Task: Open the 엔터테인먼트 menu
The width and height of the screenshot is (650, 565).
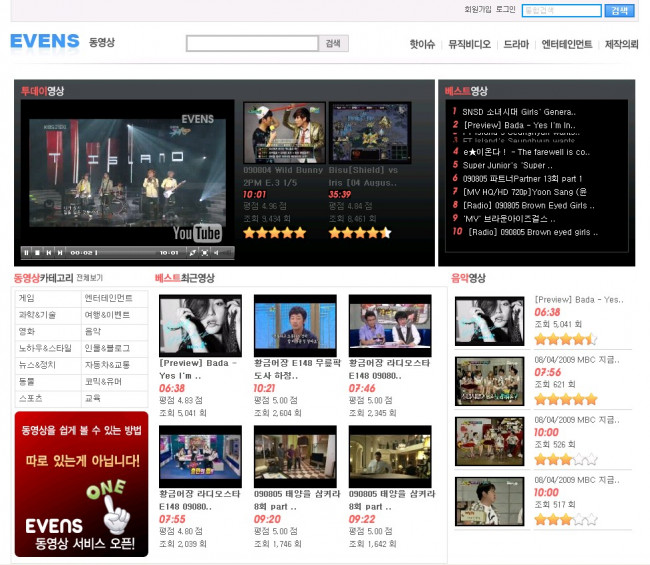Action: tap(567, 44)
